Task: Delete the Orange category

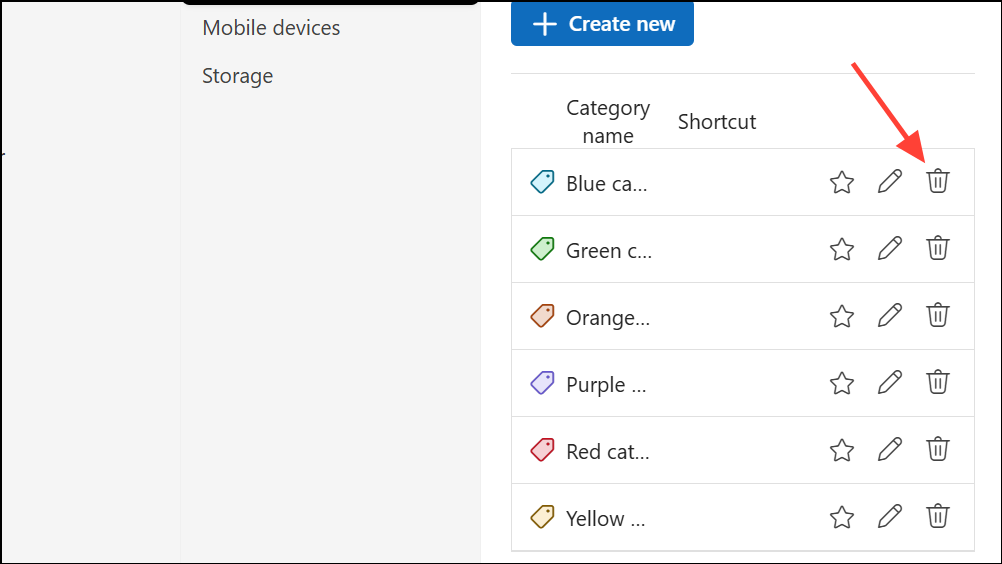Action: (x=937, y=316)
